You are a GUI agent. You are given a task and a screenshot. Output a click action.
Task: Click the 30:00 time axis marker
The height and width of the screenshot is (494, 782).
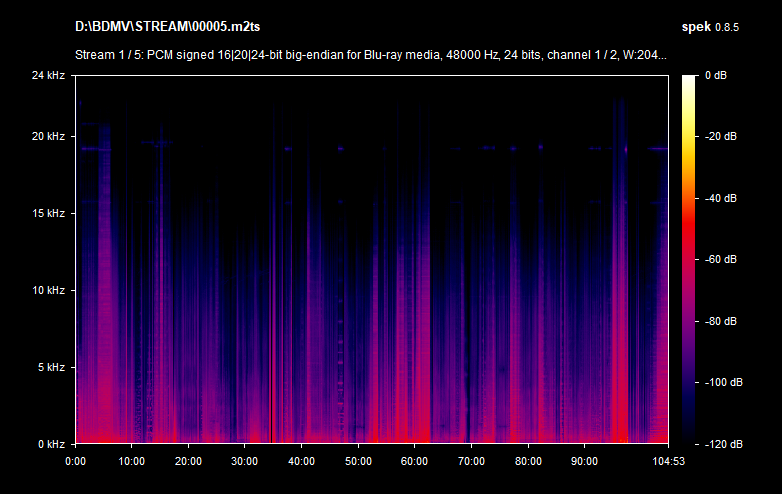tap(245, 461)
